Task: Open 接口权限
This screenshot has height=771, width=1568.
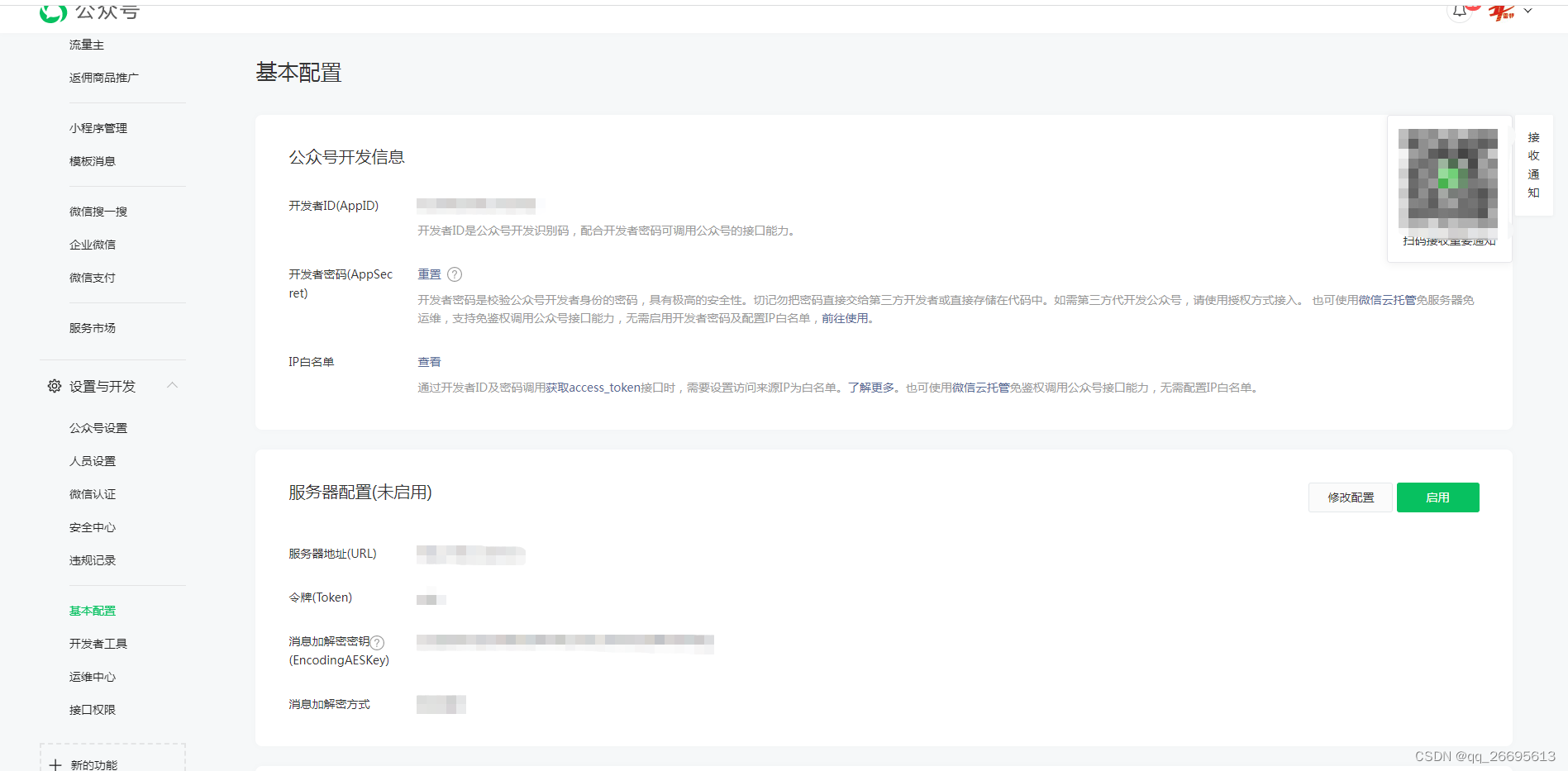Action: point(93,710)
